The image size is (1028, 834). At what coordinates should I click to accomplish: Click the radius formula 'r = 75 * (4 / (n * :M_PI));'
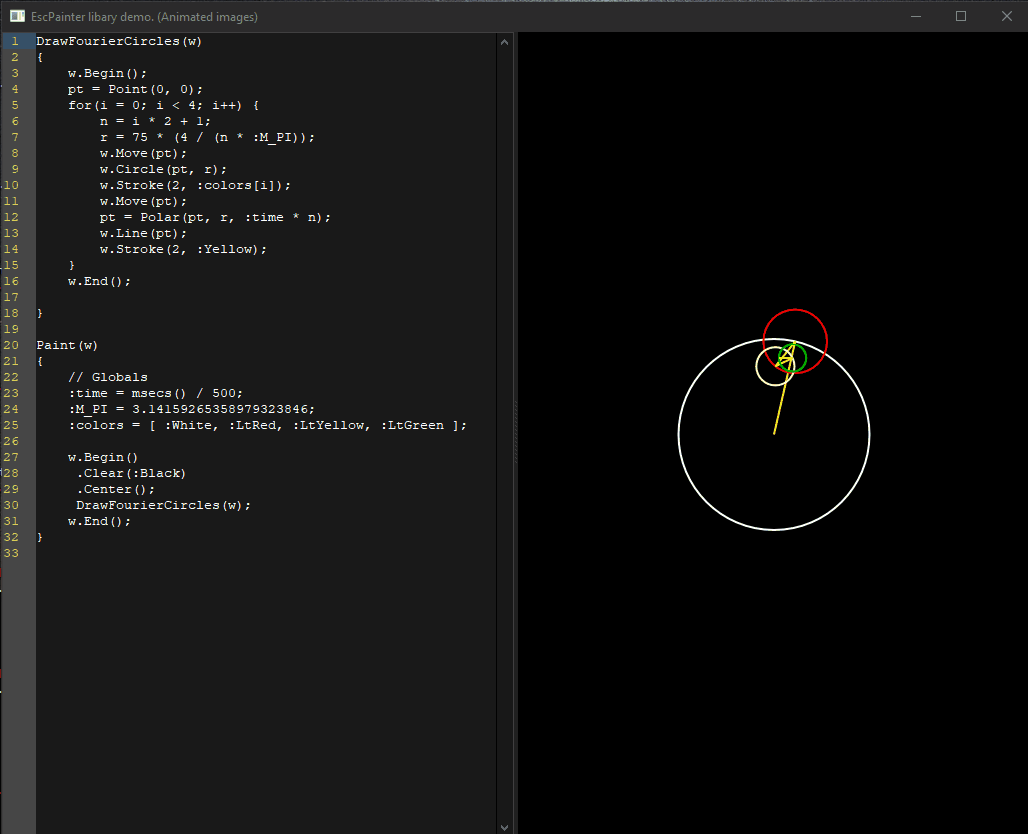click(207, 138)
